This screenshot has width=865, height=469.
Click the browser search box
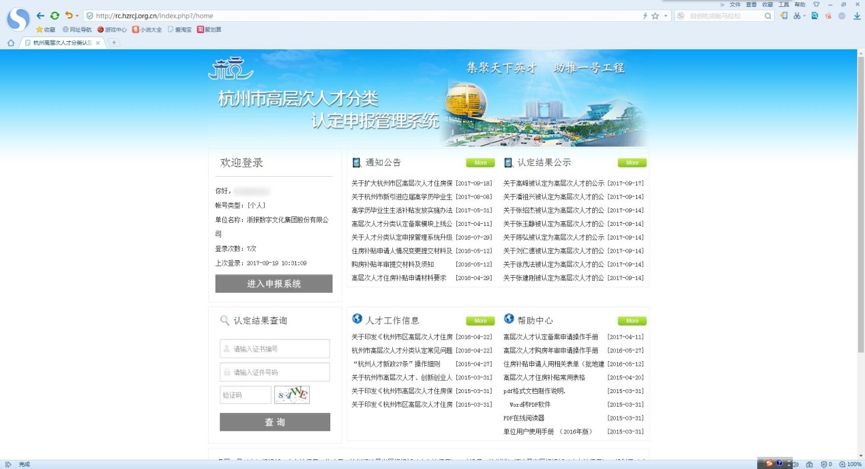tap(724, 16)
